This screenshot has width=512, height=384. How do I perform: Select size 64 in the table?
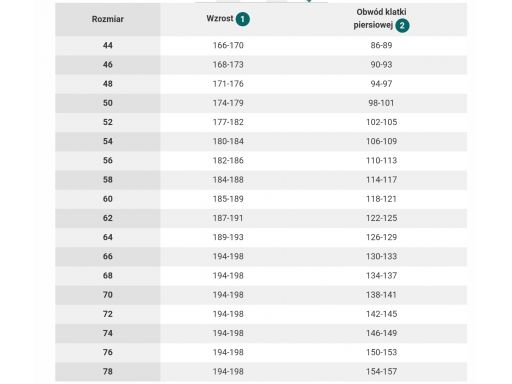pyautogui.click(x=108, y=237)
